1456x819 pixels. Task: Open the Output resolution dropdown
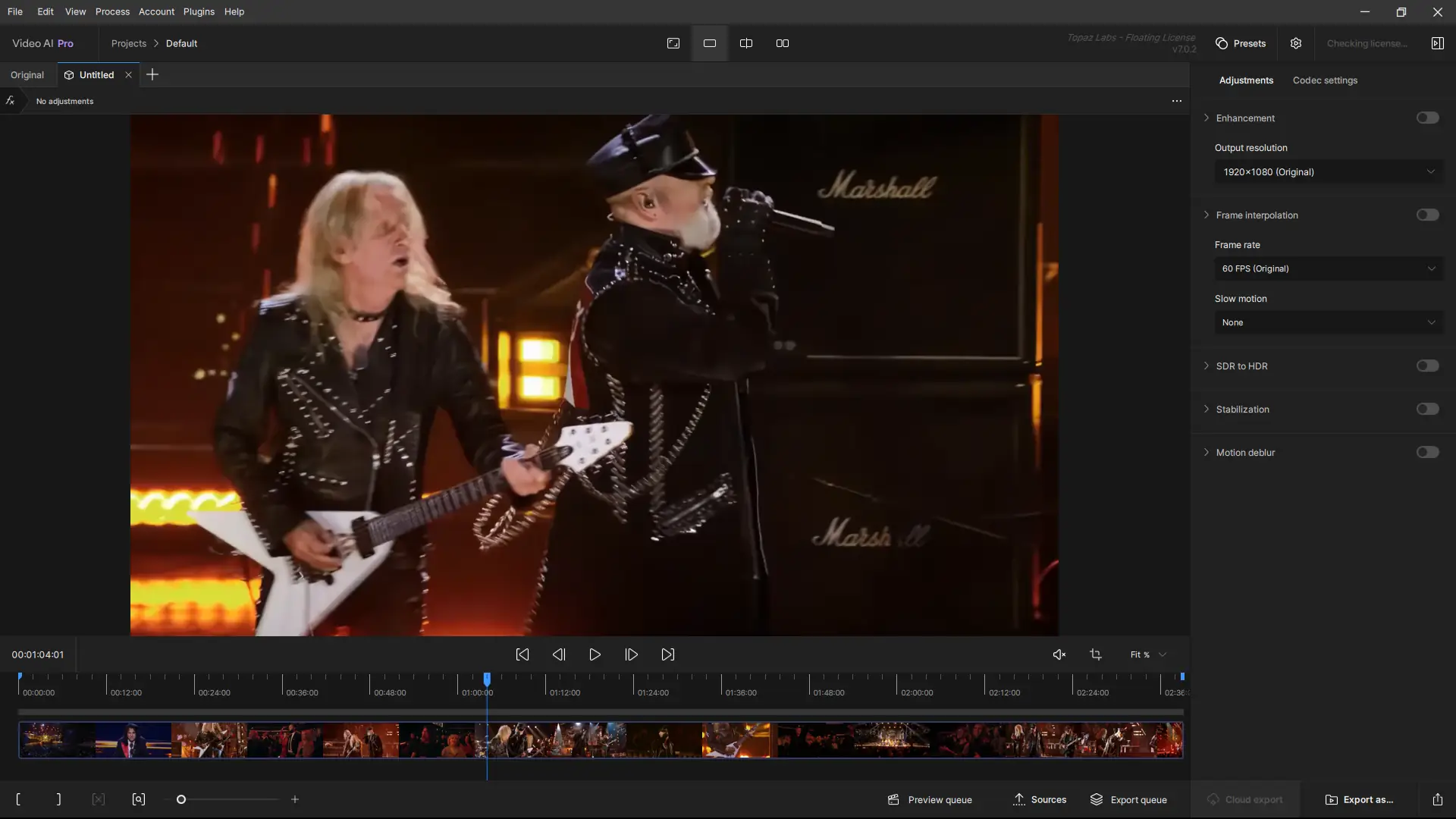1328,172
